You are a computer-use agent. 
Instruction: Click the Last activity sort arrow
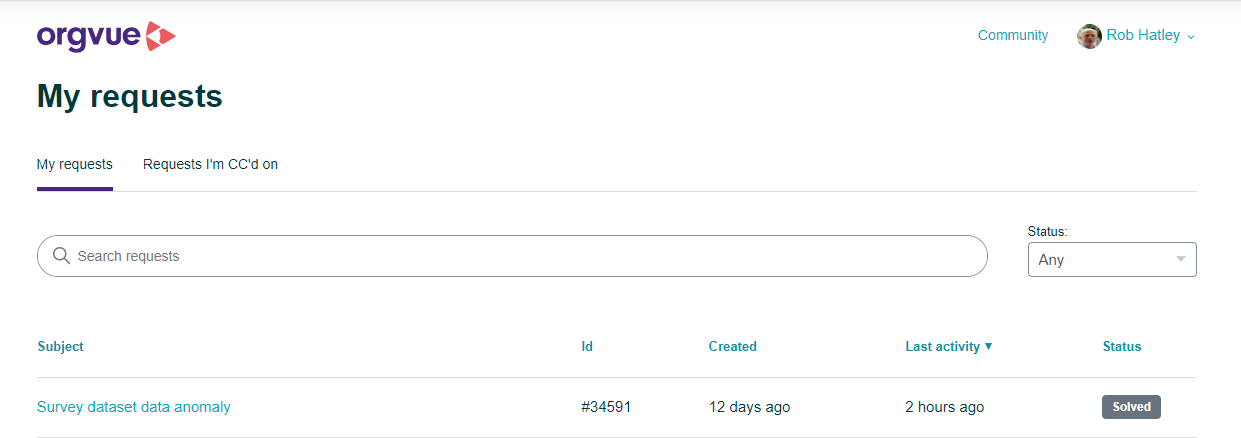[988, 346]
